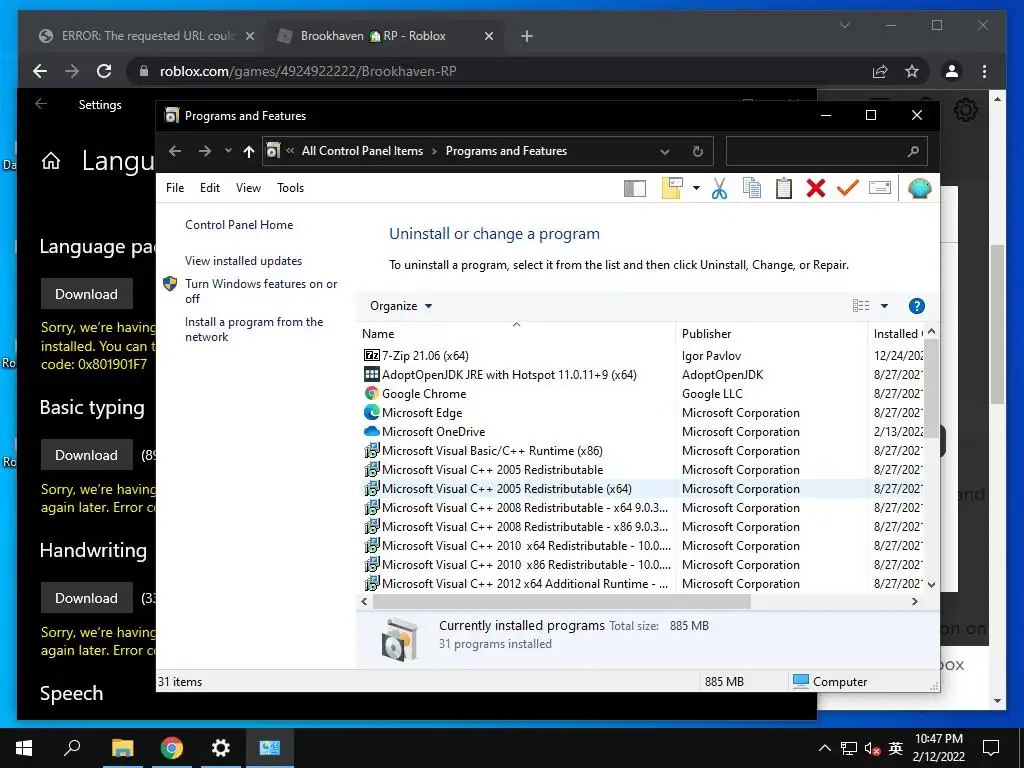
Task: Click the search magnifier in Programs and Features
Action: tap(913, 152)
